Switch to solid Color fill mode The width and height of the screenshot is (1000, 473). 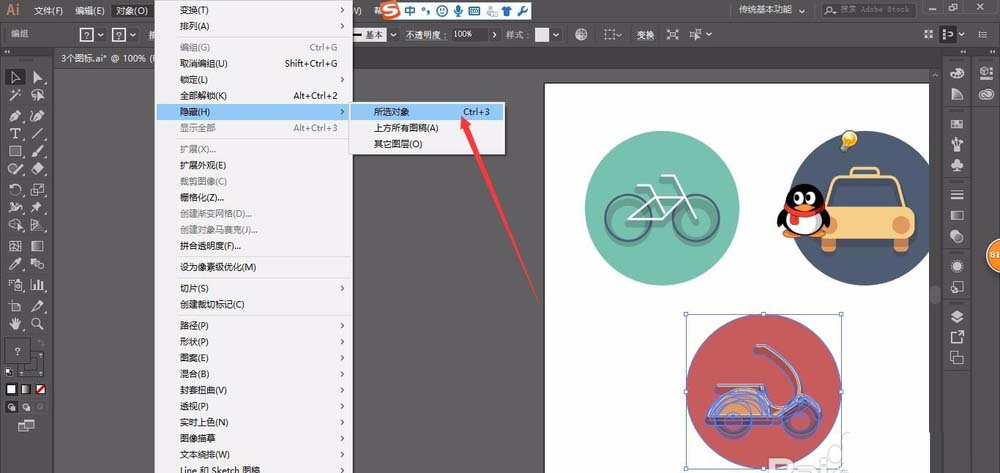tap(11, 389)
